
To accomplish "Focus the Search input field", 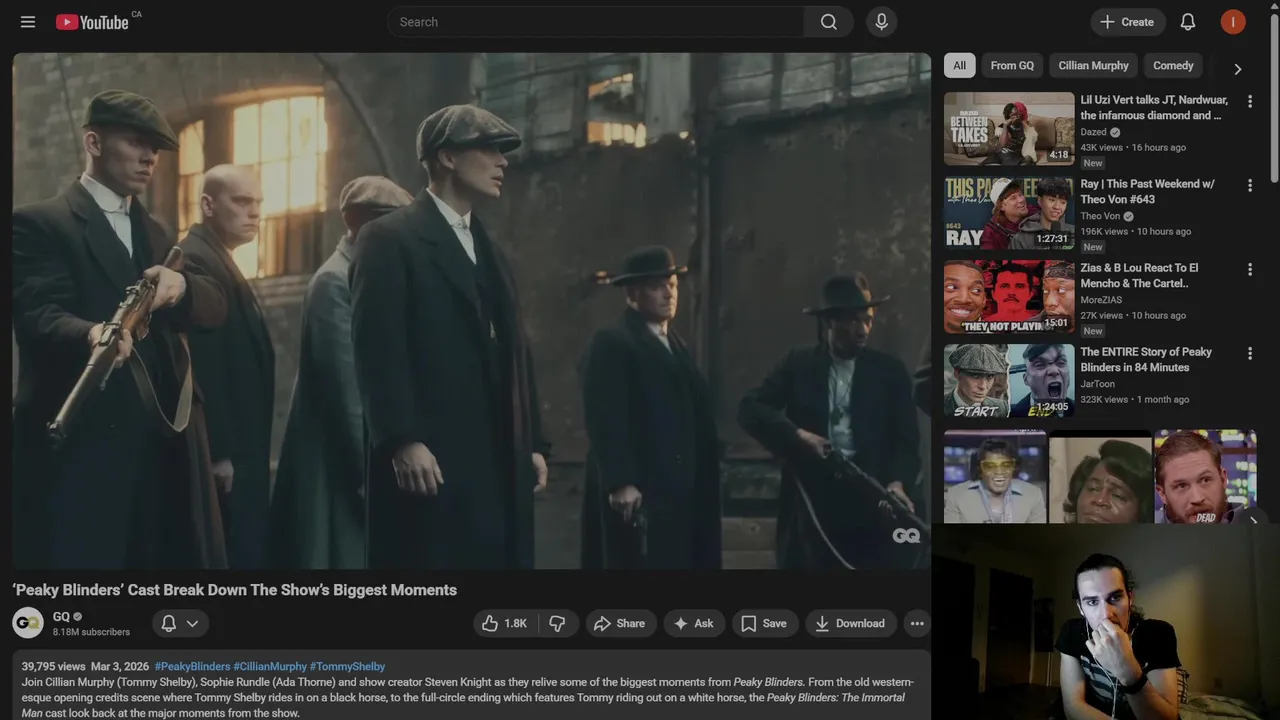I will [x=596, y=22].
